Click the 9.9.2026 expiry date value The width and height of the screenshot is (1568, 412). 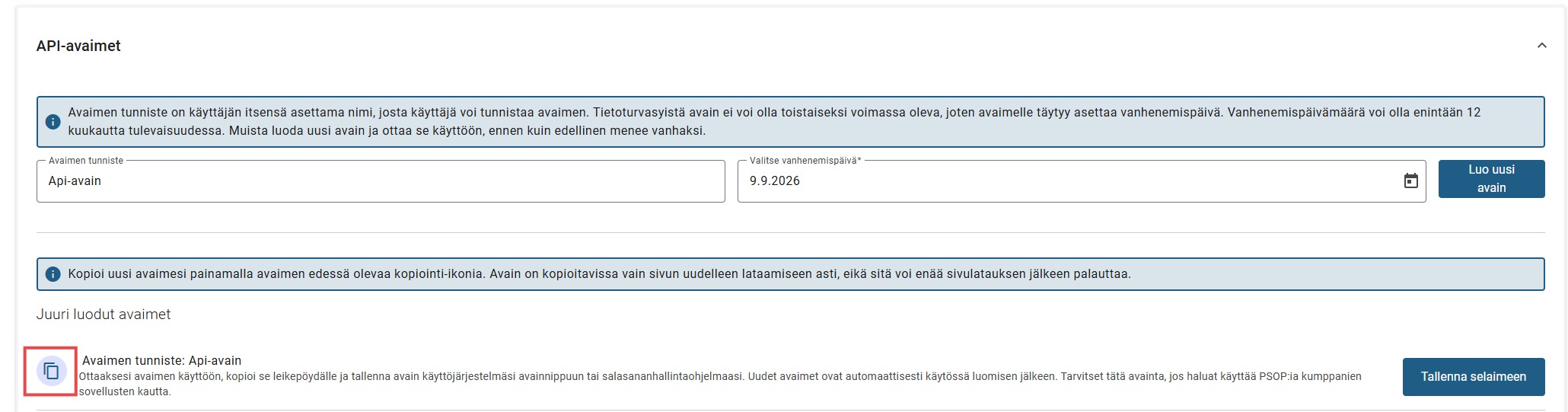(774, 181)
